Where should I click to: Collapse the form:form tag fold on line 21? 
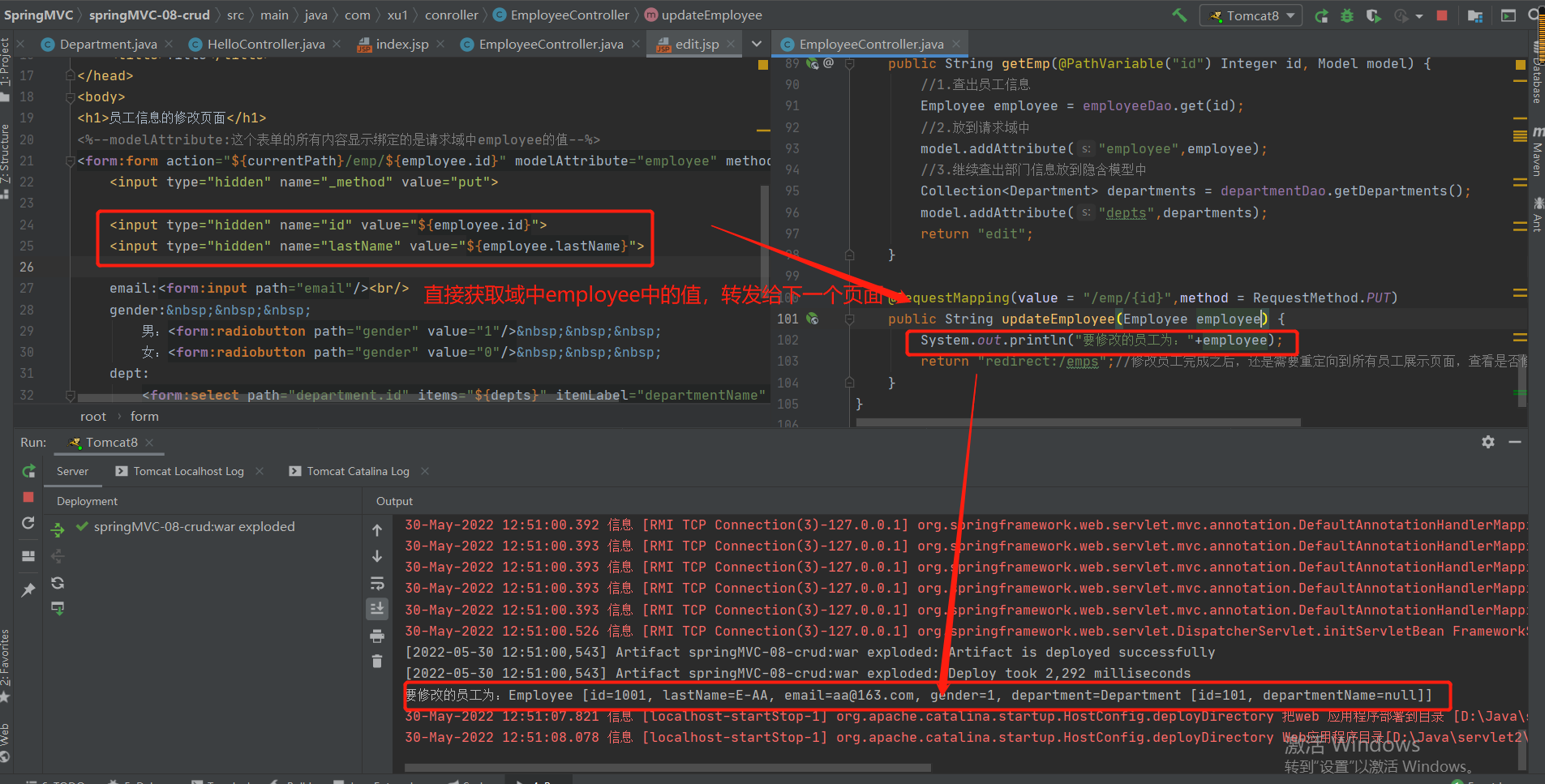coord(71,161)
